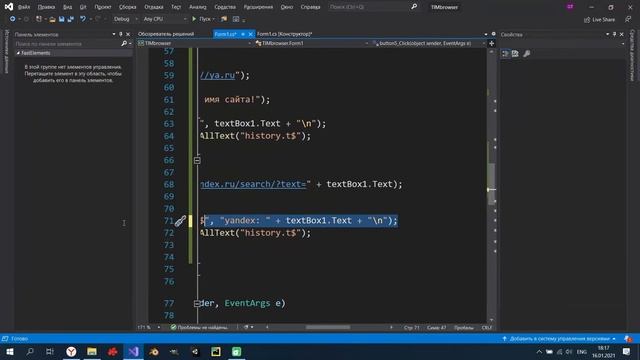Close the toolbox panel
Viewport: 640px width, 360px height.
click(x=128, y=34)
